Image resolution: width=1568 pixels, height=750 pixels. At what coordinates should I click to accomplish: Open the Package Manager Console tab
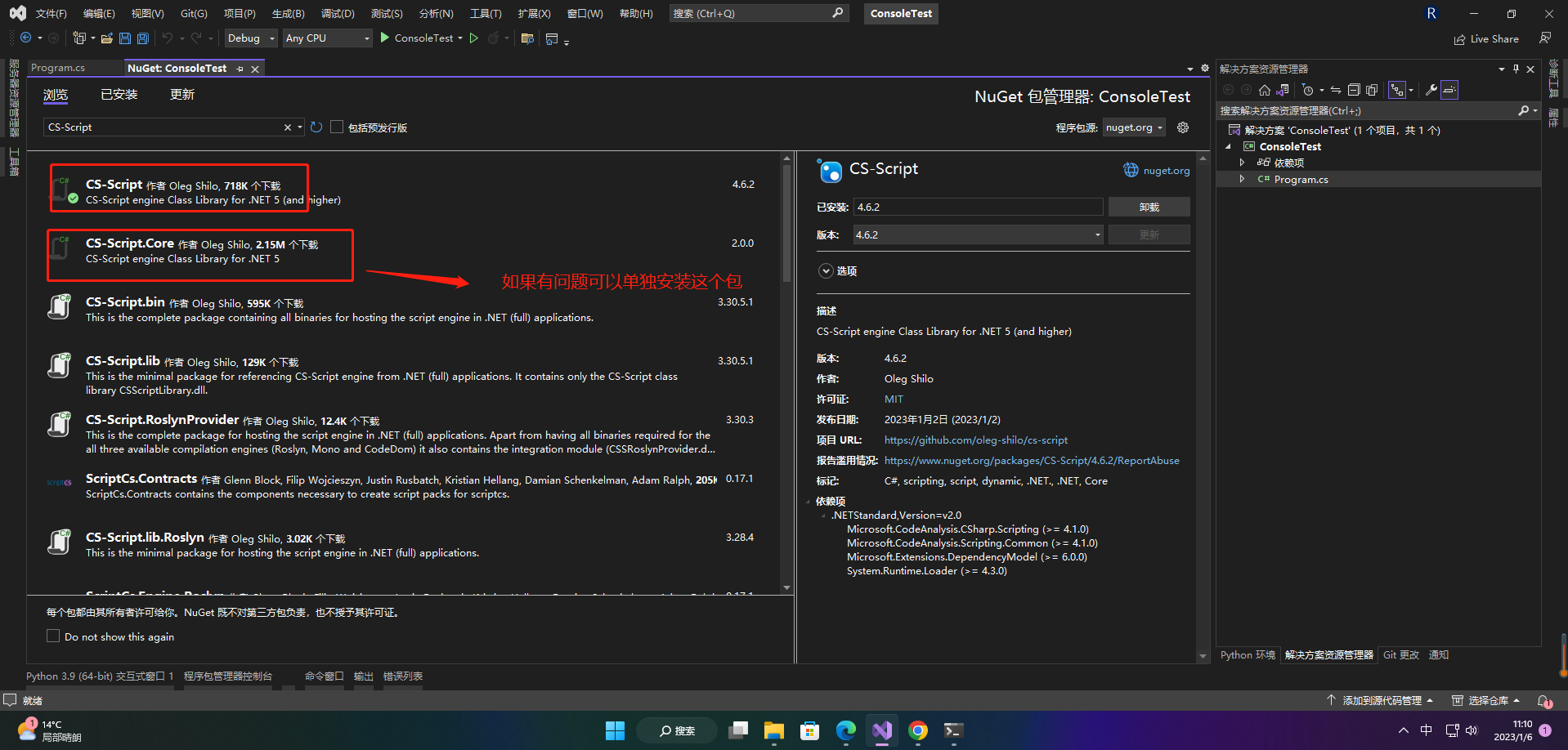tap(228, 676)
